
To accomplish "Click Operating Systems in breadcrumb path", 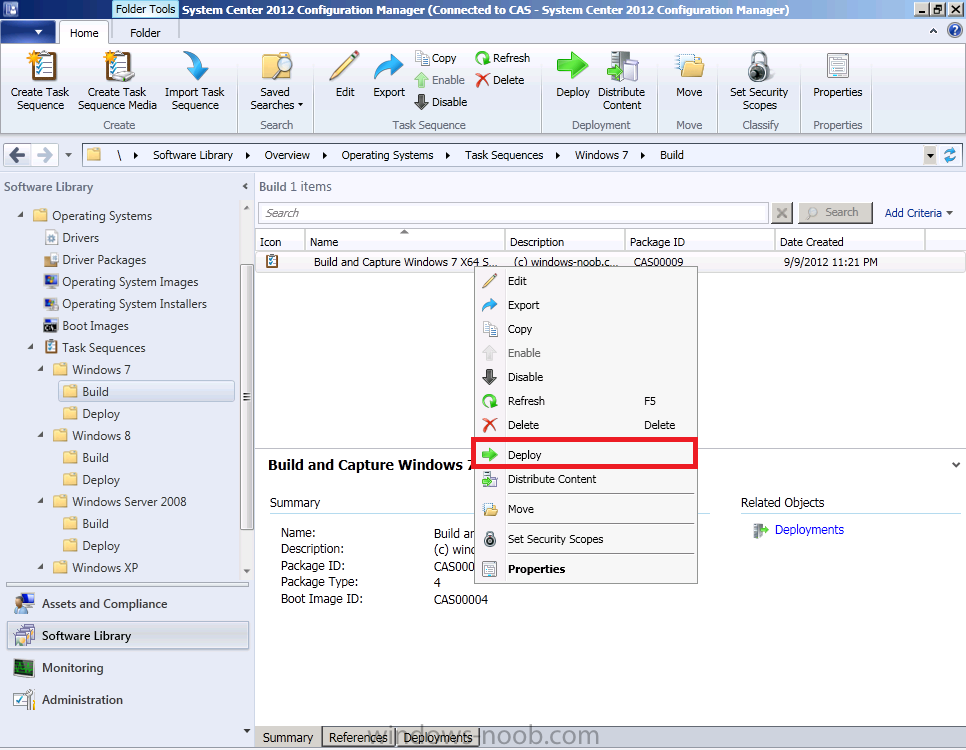I will pyautogui.click(x=388, y=155).
